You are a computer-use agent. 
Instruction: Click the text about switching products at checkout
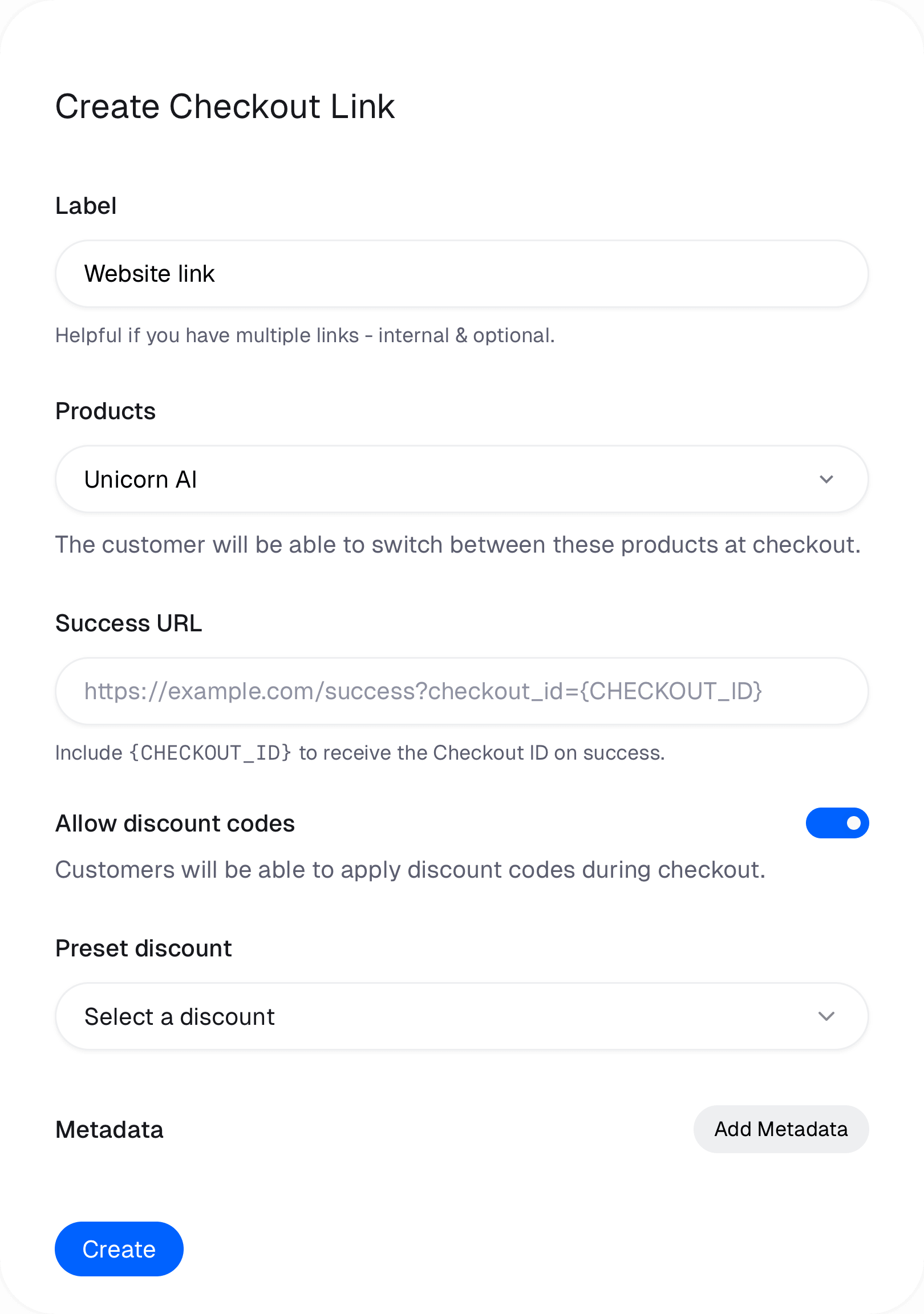coord(458,545)
